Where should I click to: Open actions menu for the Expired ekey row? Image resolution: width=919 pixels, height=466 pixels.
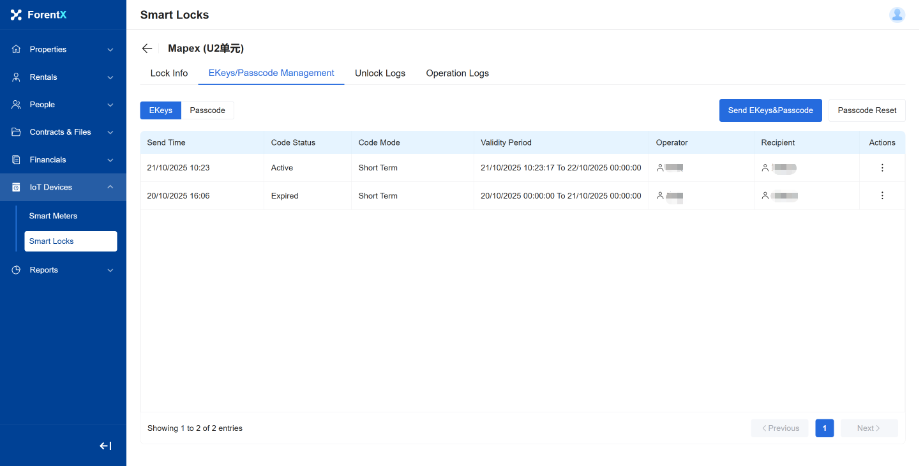tap(881, 196)
